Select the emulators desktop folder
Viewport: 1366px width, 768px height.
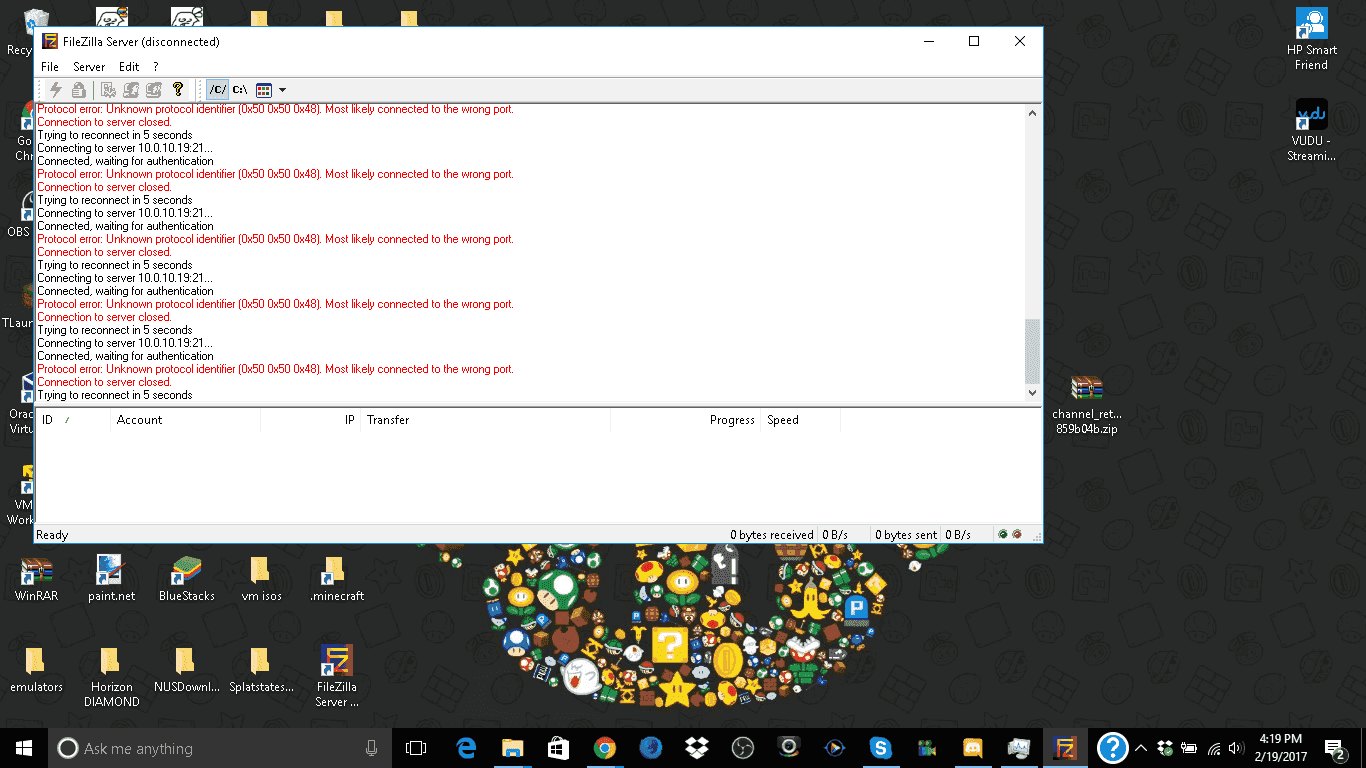36,670
